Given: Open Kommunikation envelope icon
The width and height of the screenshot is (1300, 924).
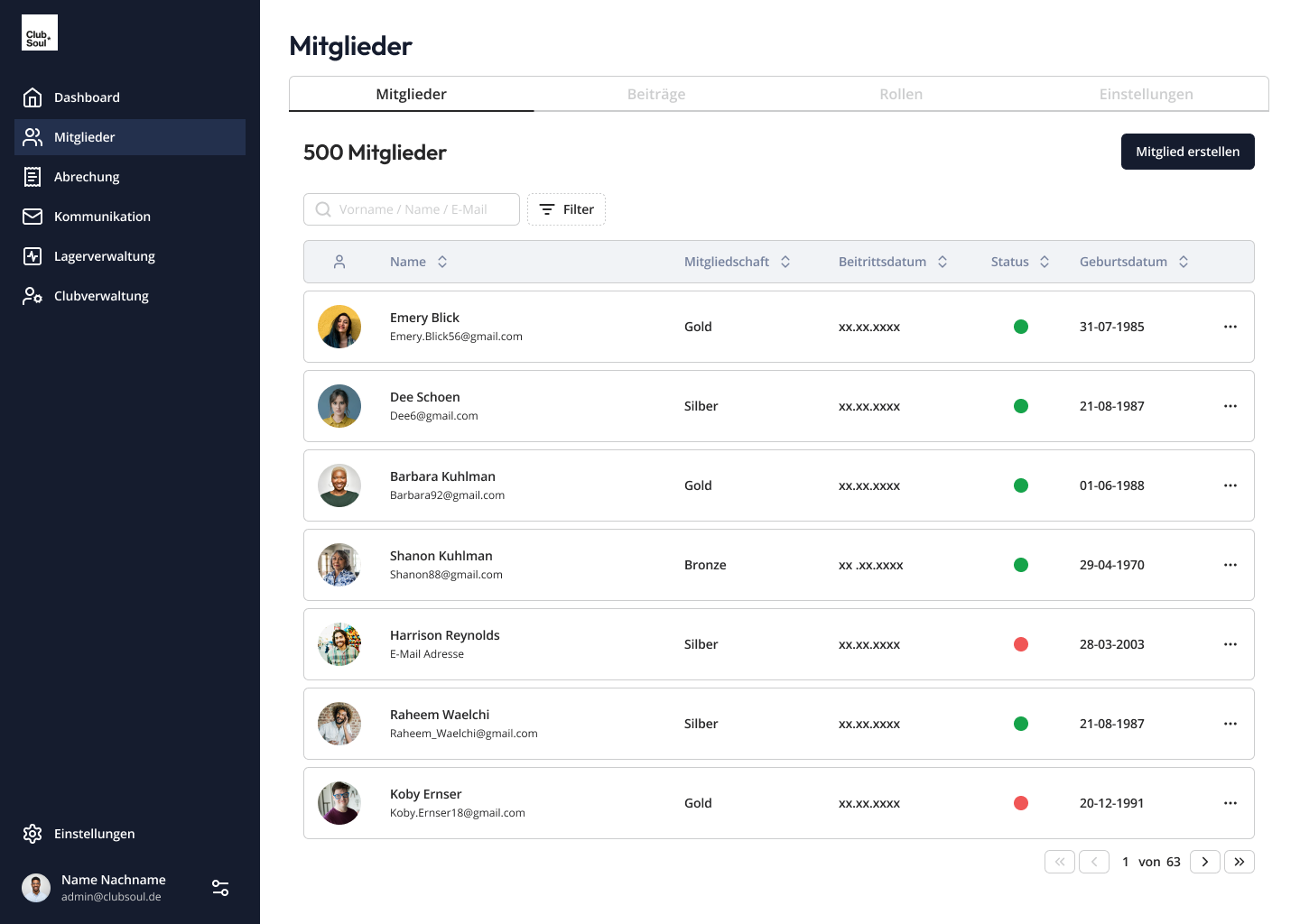Looking at the screenshot, I should pos(32,217).
